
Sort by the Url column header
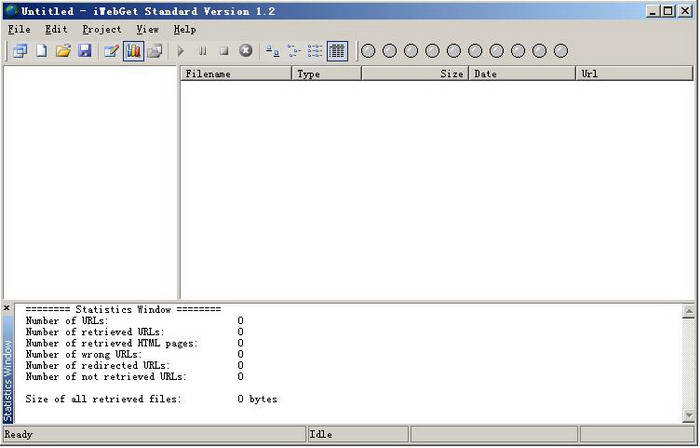(x=634, y=74)
